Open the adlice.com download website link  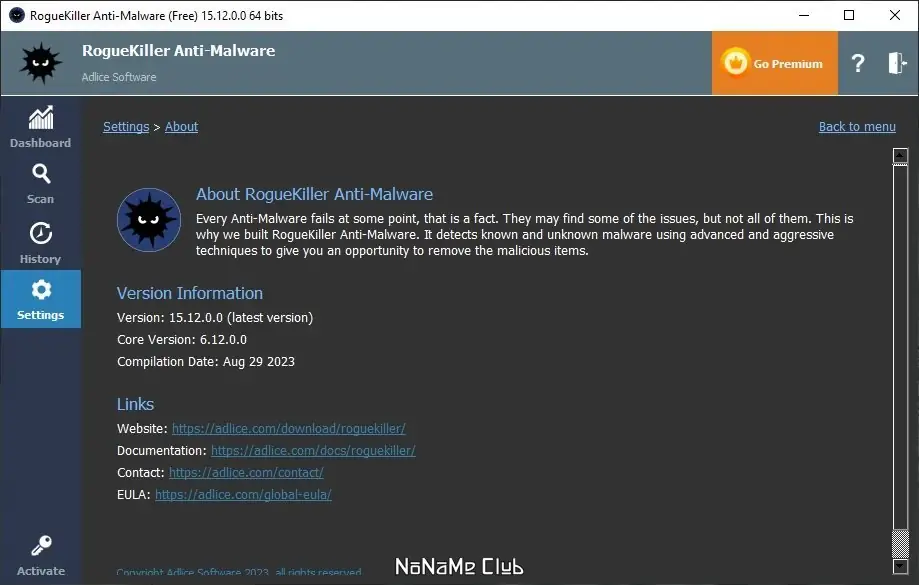pos(288,428)
